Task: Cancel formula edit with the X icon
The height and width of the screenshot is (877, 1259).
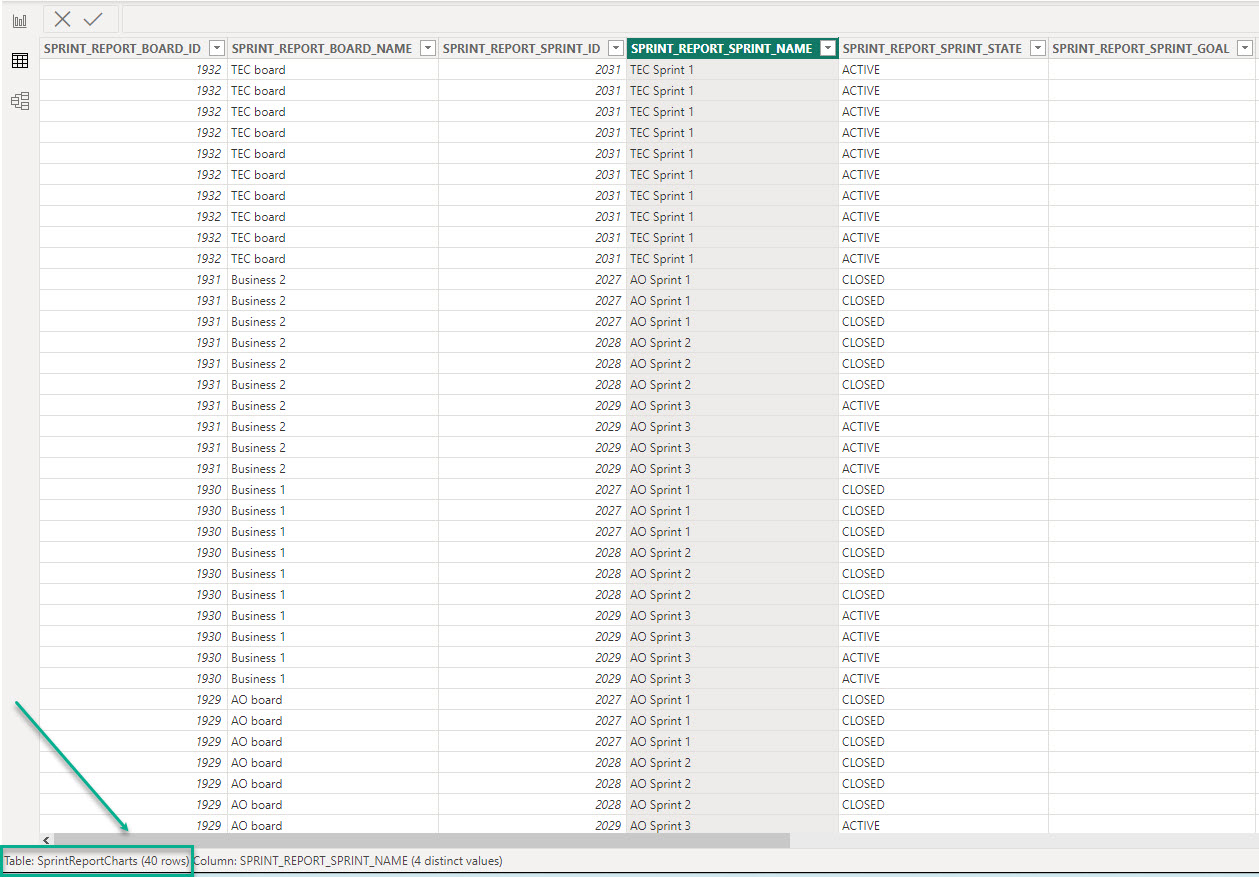Action: click(x=62, y=19)
